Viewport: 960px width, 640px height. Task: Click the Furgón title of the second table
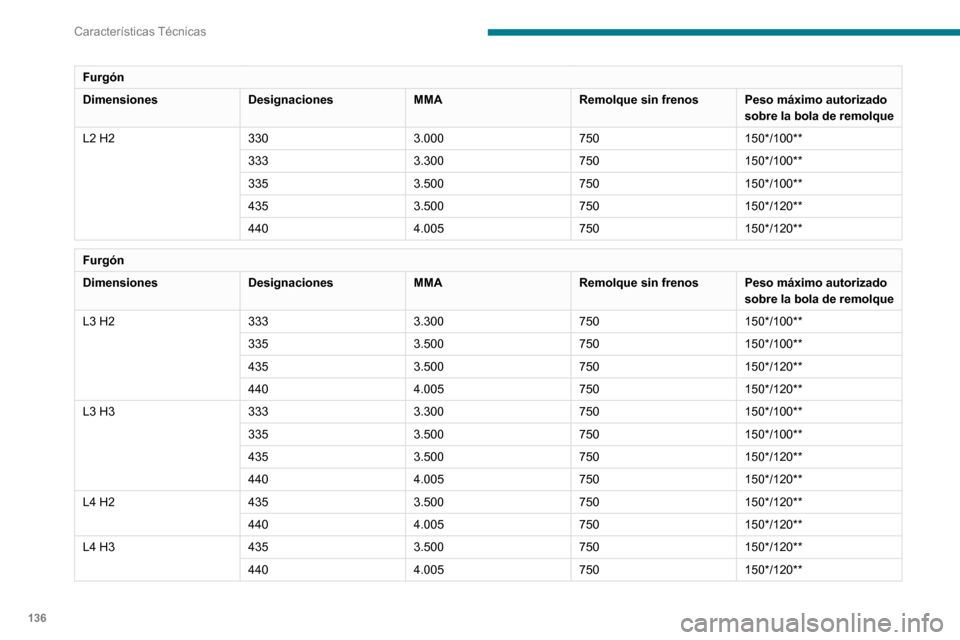(x=102, y=259)
